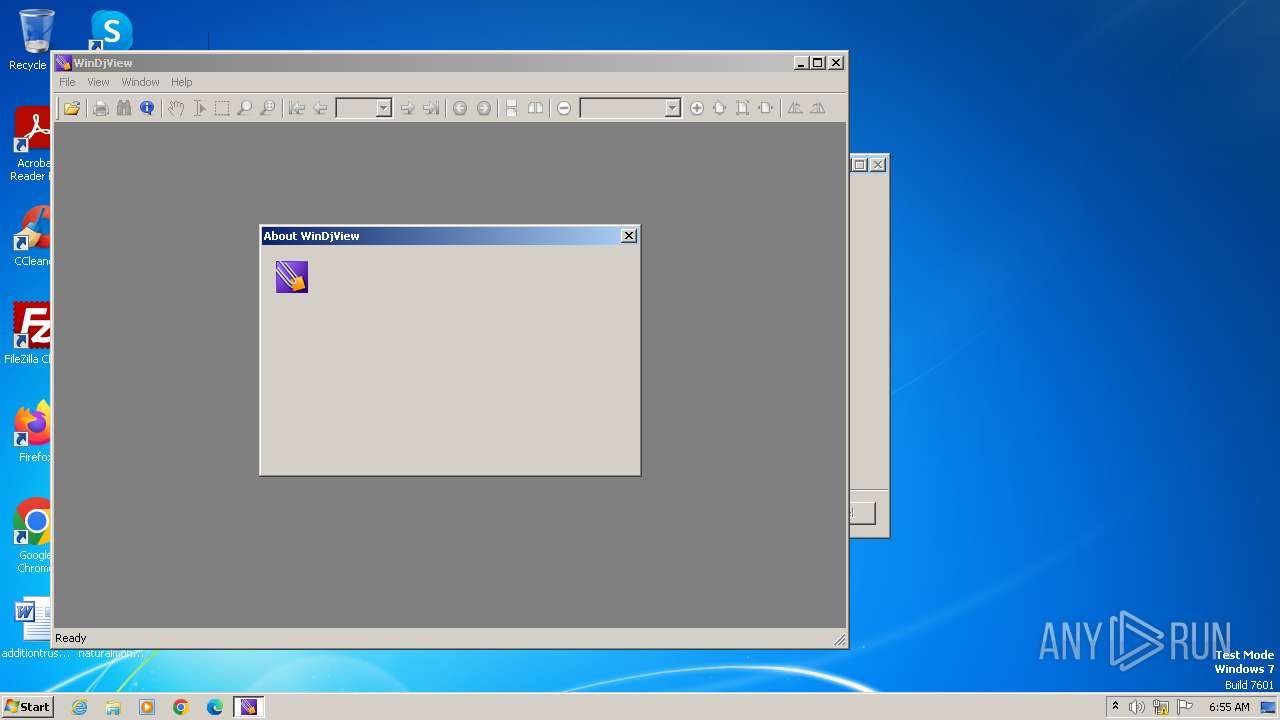Click the resize grip in status bar
Image resolution: width=1280 pixels, height=720 pixels.
[x=840, y=640]
